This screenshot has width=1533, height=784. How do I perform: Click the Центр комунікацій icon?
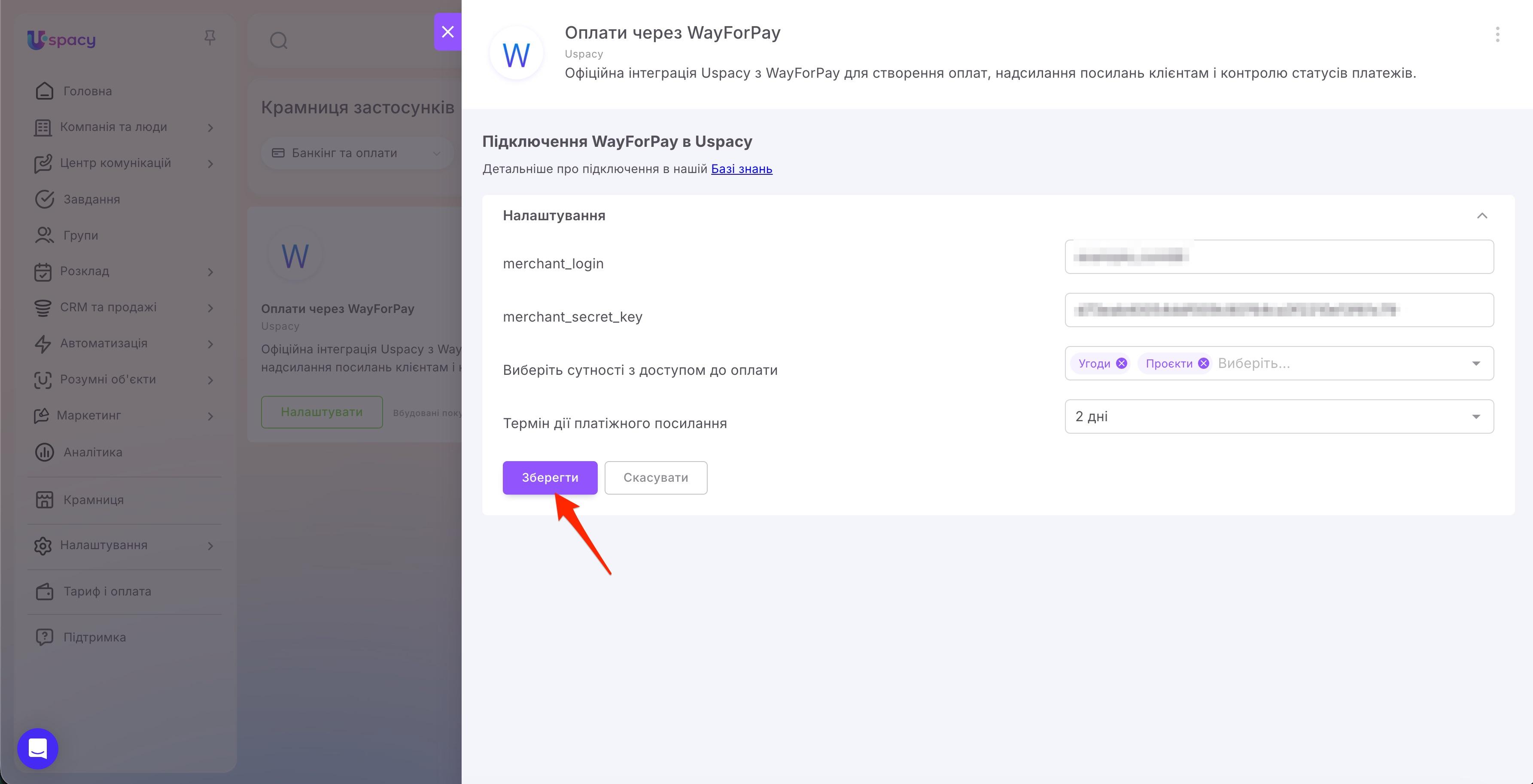[43, 164]
